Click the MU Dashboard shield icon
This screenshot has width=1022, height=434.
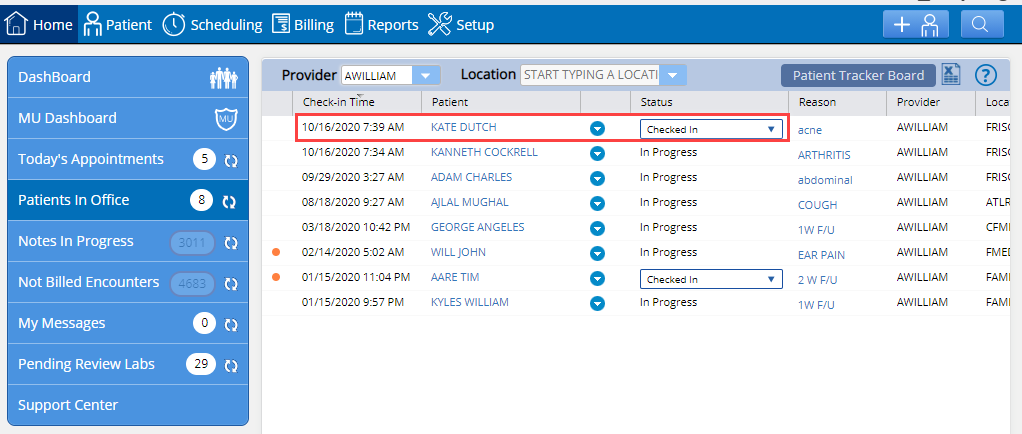[226, 119]
